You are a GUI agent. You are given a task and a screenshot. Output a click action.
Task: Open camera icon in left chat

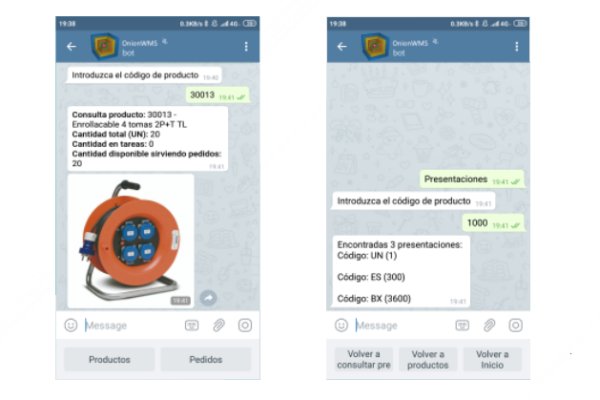coord(245,325)
